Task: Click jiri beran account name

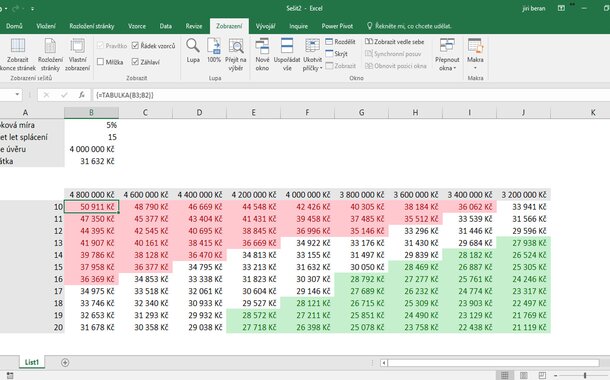Action: [533, 8]
